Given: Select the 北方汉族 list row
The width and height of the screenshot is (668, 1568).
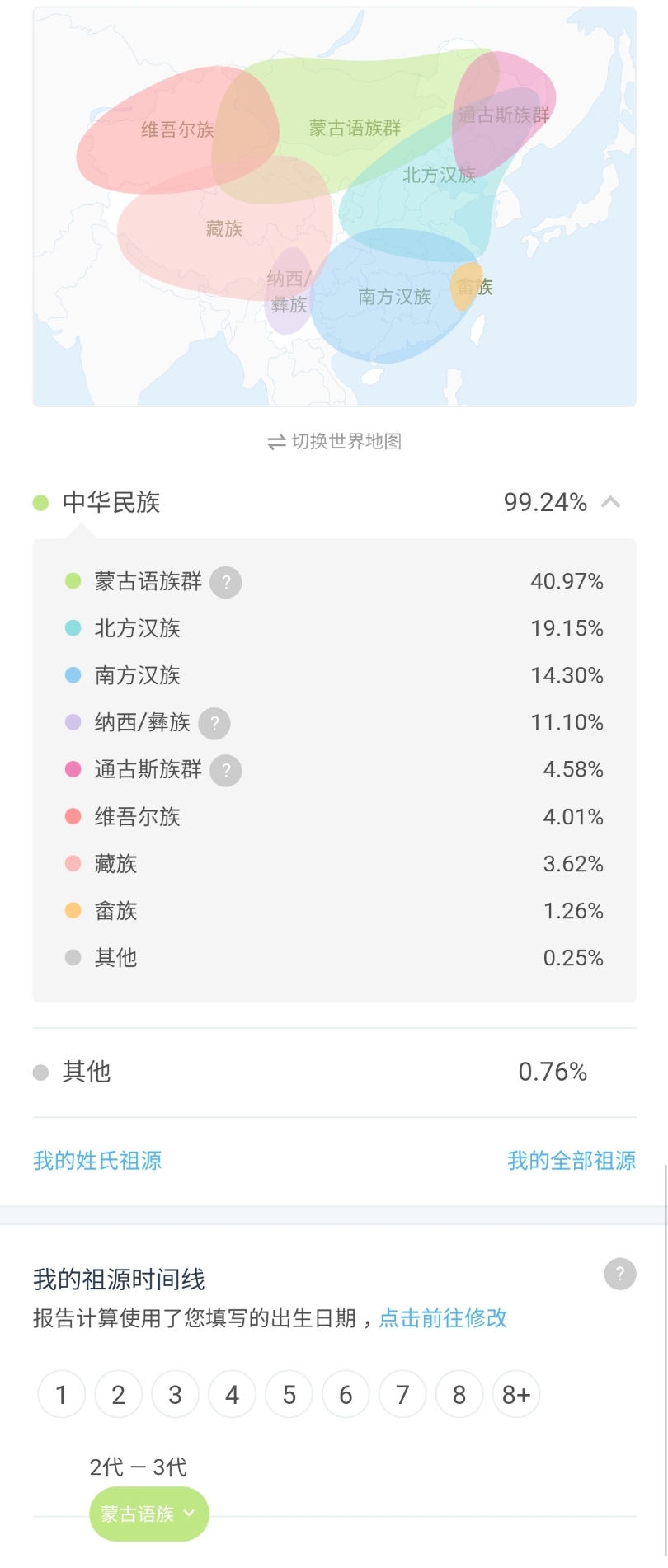Looking at the screenshot, I should (334, 628).
